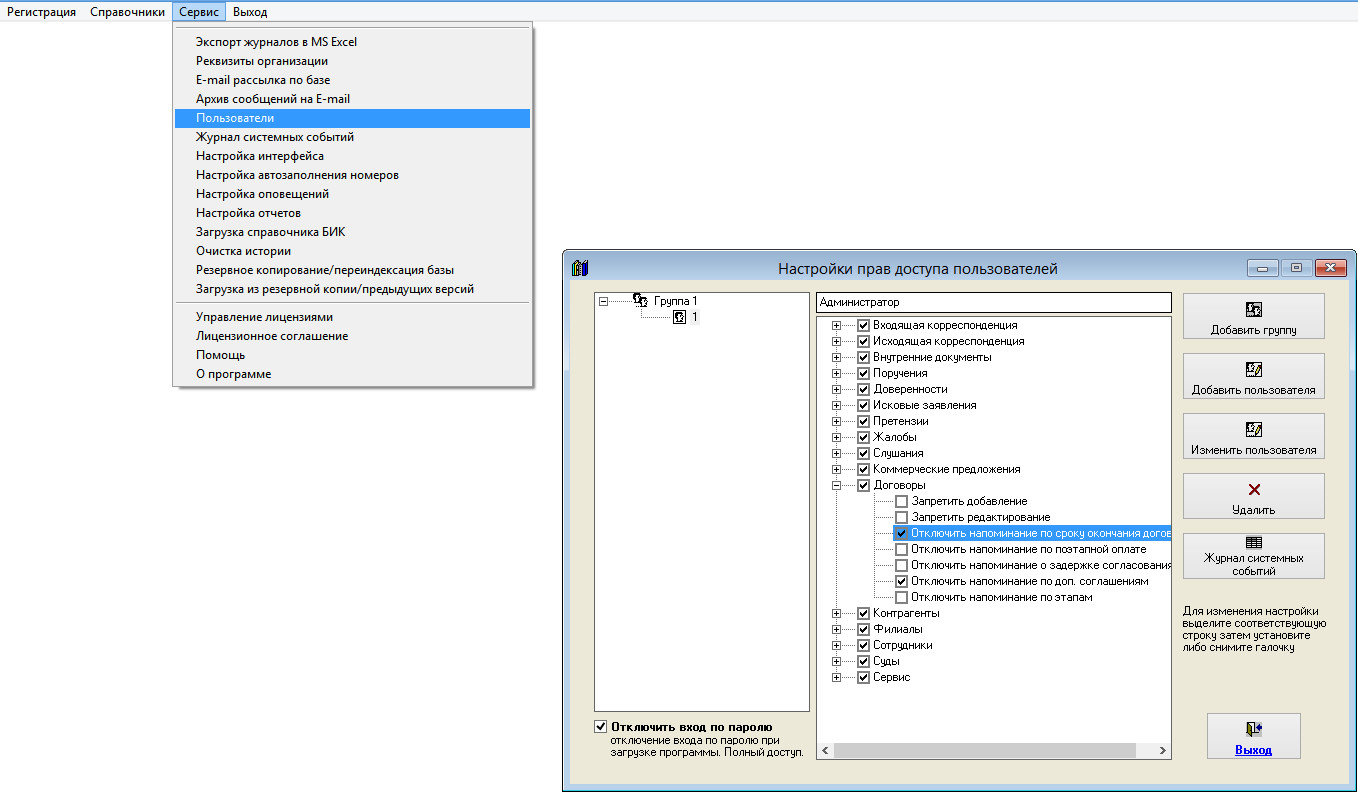Image resolution: width=1358 pixels, height=794 pixels.
Task: Check the Запретить добавление checkbox
Action: 902,501
